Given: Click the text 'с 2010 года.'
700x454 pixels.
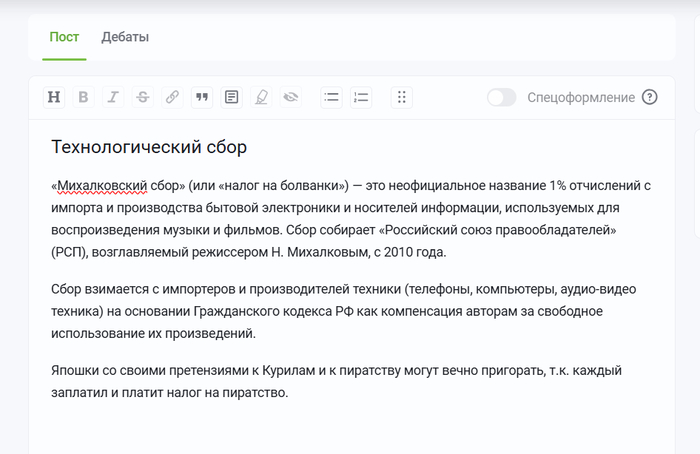Looking at the screenshot, I should tap(410, 252).
